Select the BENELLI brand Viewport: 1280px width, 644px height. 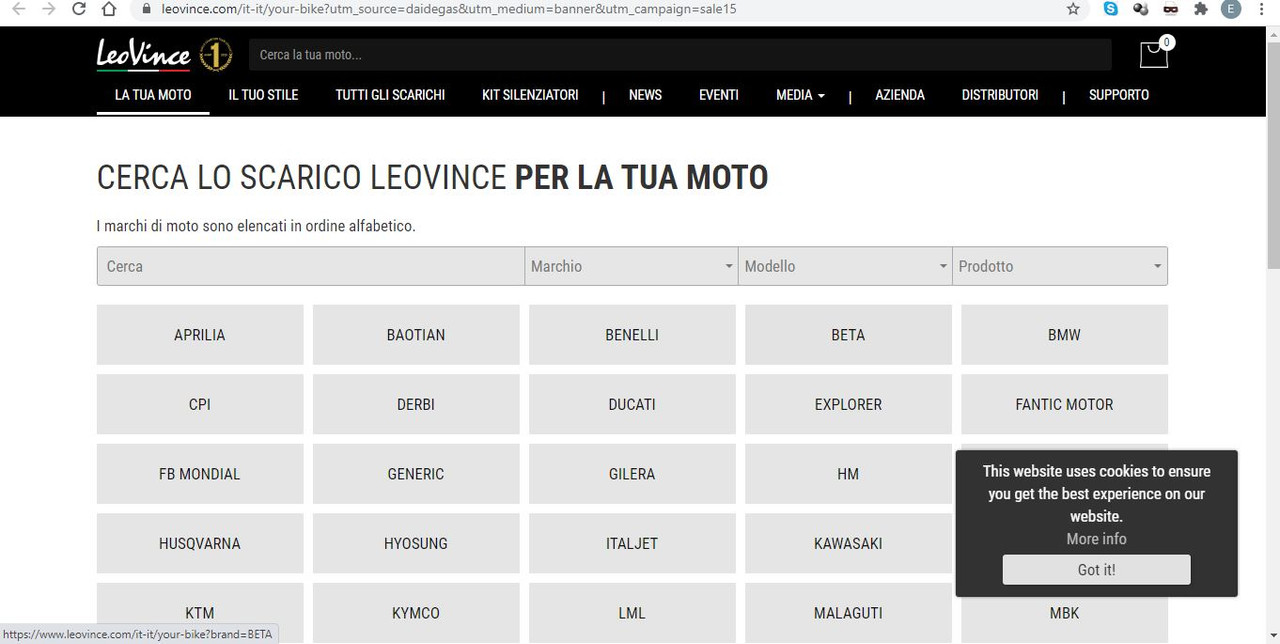[632, 335]
